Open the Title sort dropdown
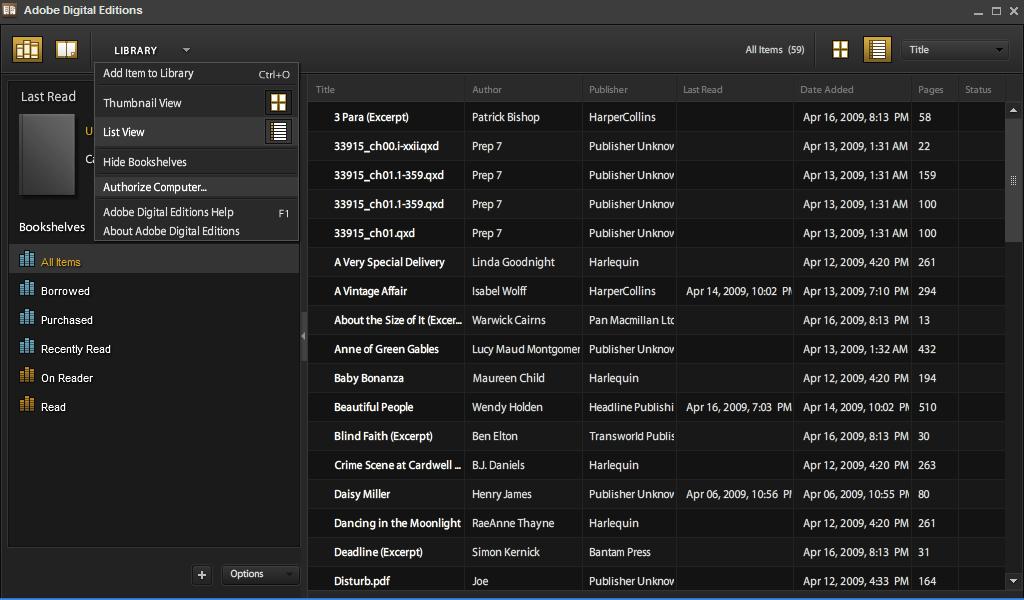Viewport: 1024px width, 600px height. pos(955,50)
